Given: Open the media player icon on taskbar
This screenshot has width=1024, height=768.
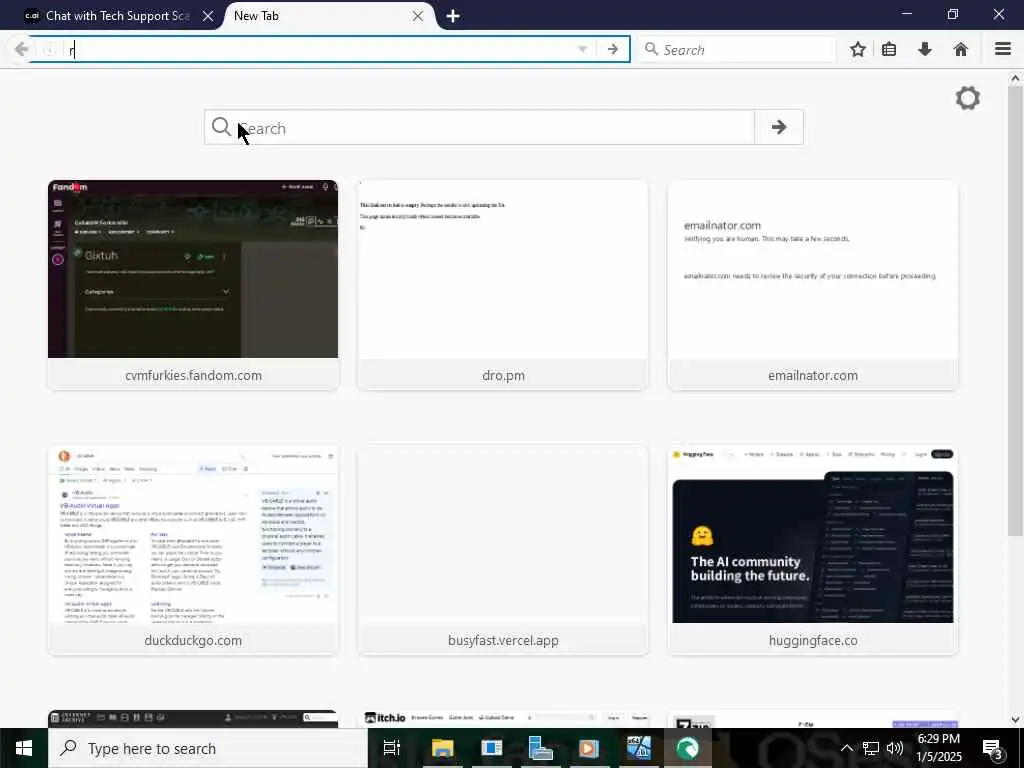Looking at the screenshot, I should click(x=589, y=748).
